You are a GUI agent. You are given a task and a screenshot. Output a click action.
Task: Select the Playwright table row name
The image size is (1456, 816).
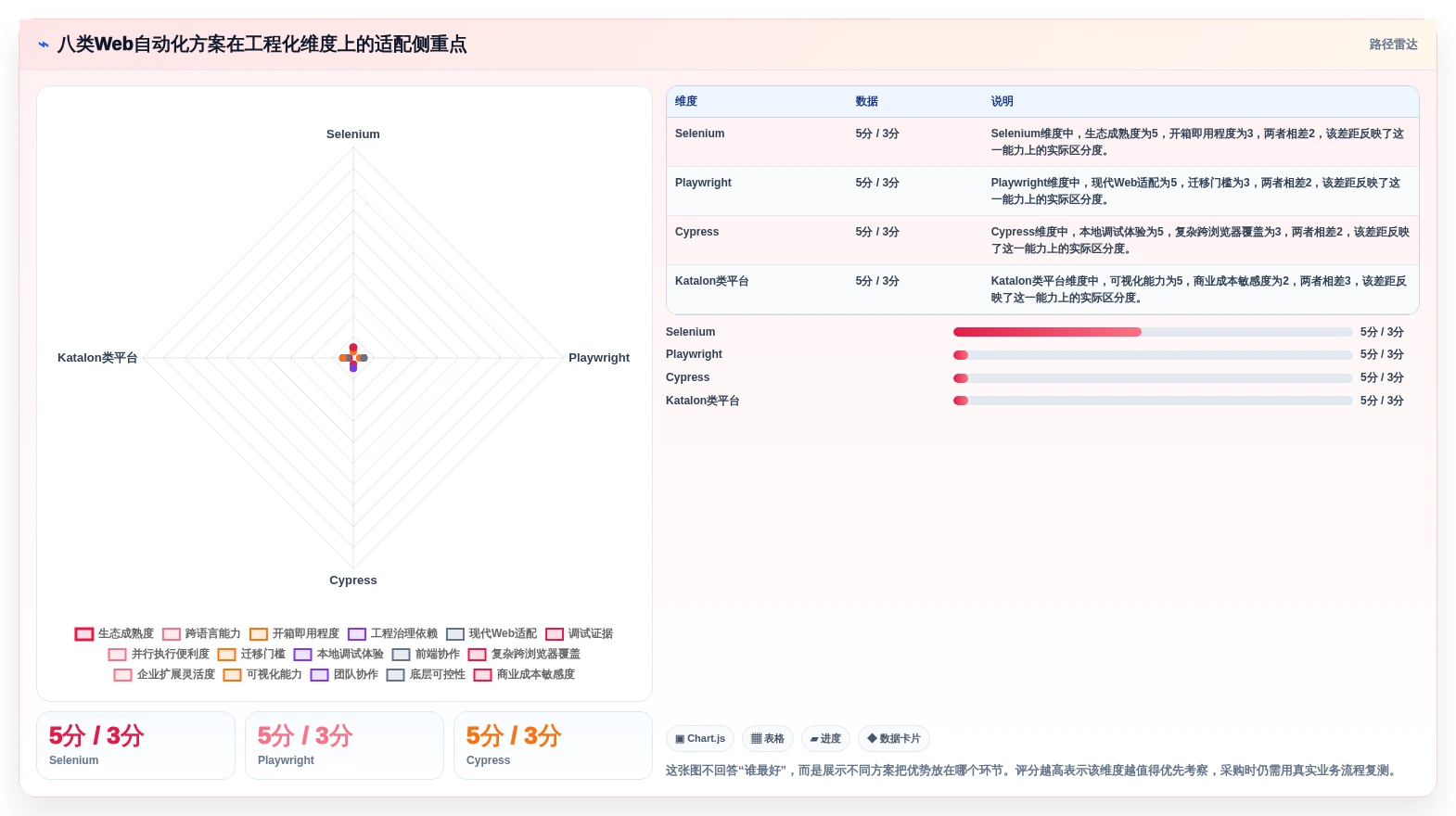pos(703,183)
